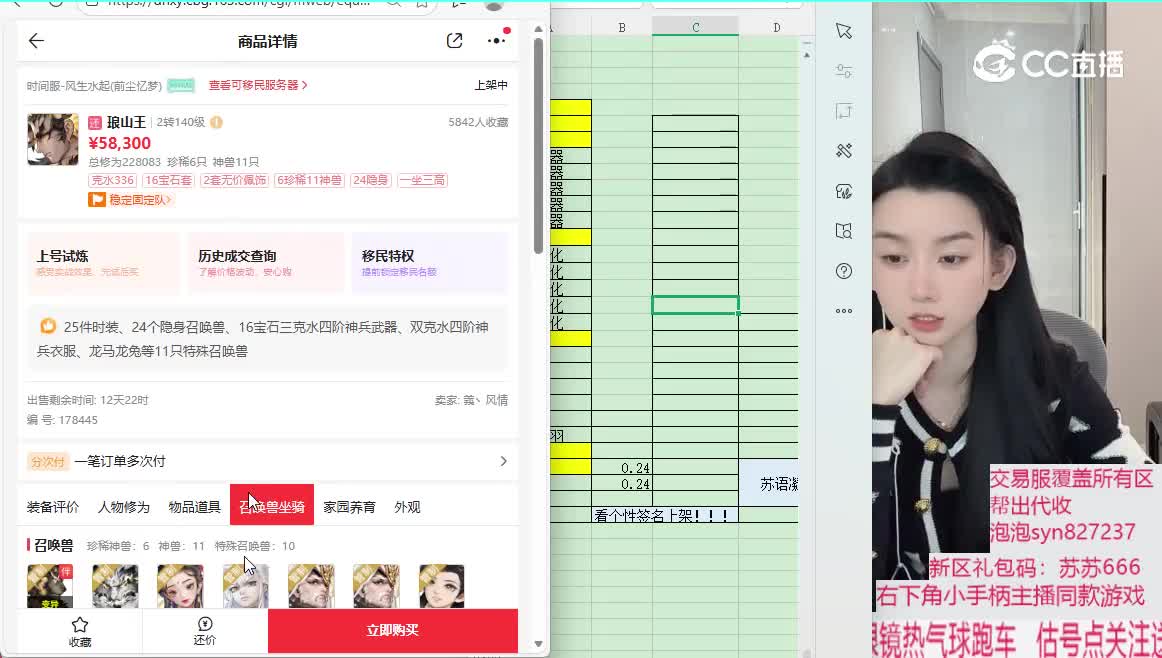Click the 分次付 orange label
1162x658 pixels.
coord(47,461)
